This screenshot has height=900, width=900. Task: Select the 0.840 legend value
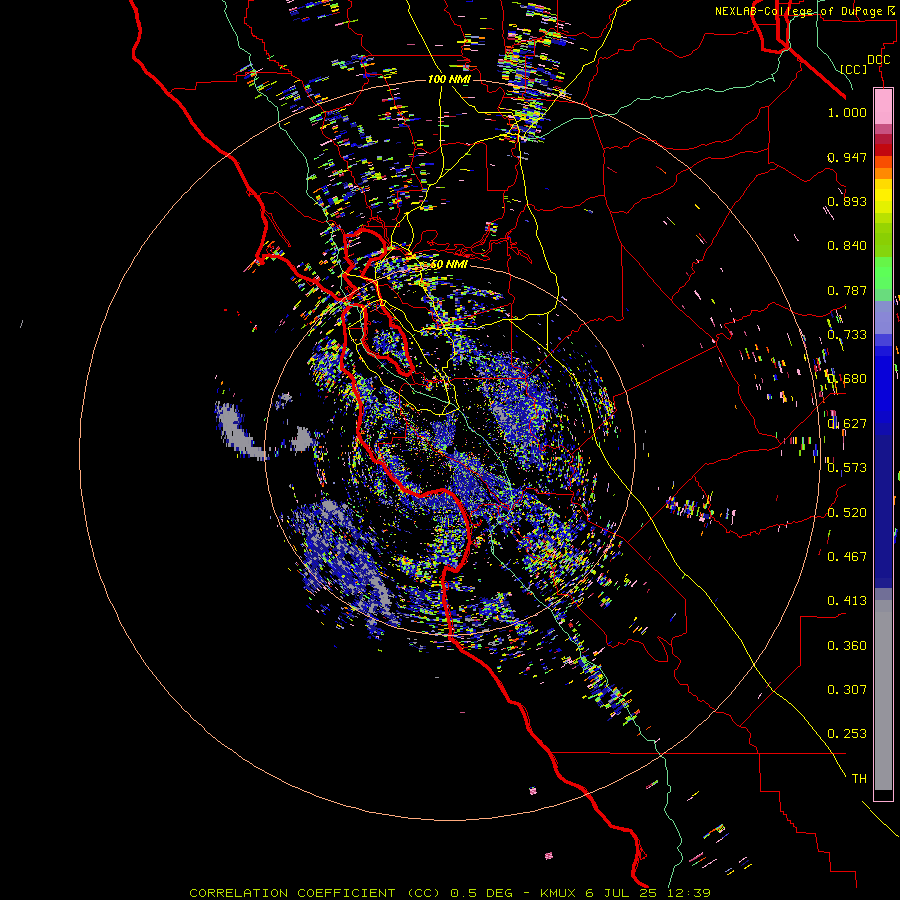tap(847, 246)
